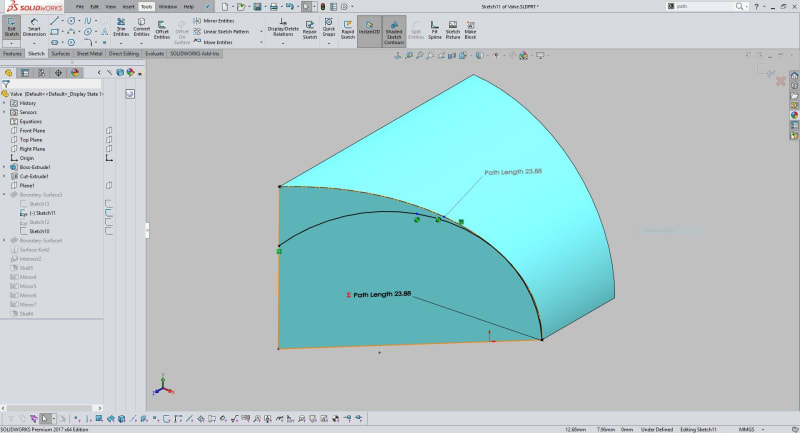Expand the History node
Viewport: 800px width, 433px height.
pyautogui.click(x=5, y=103)
